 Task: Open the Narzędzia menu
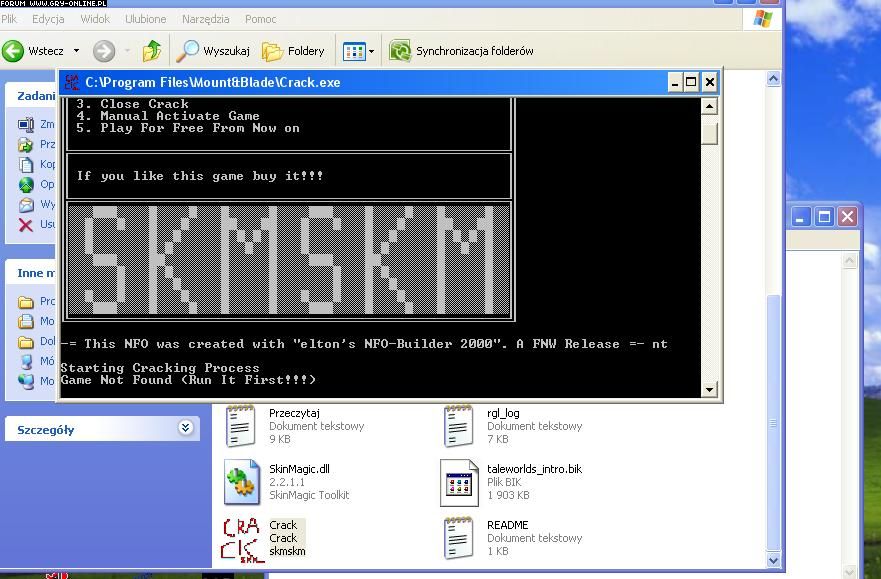205,19
